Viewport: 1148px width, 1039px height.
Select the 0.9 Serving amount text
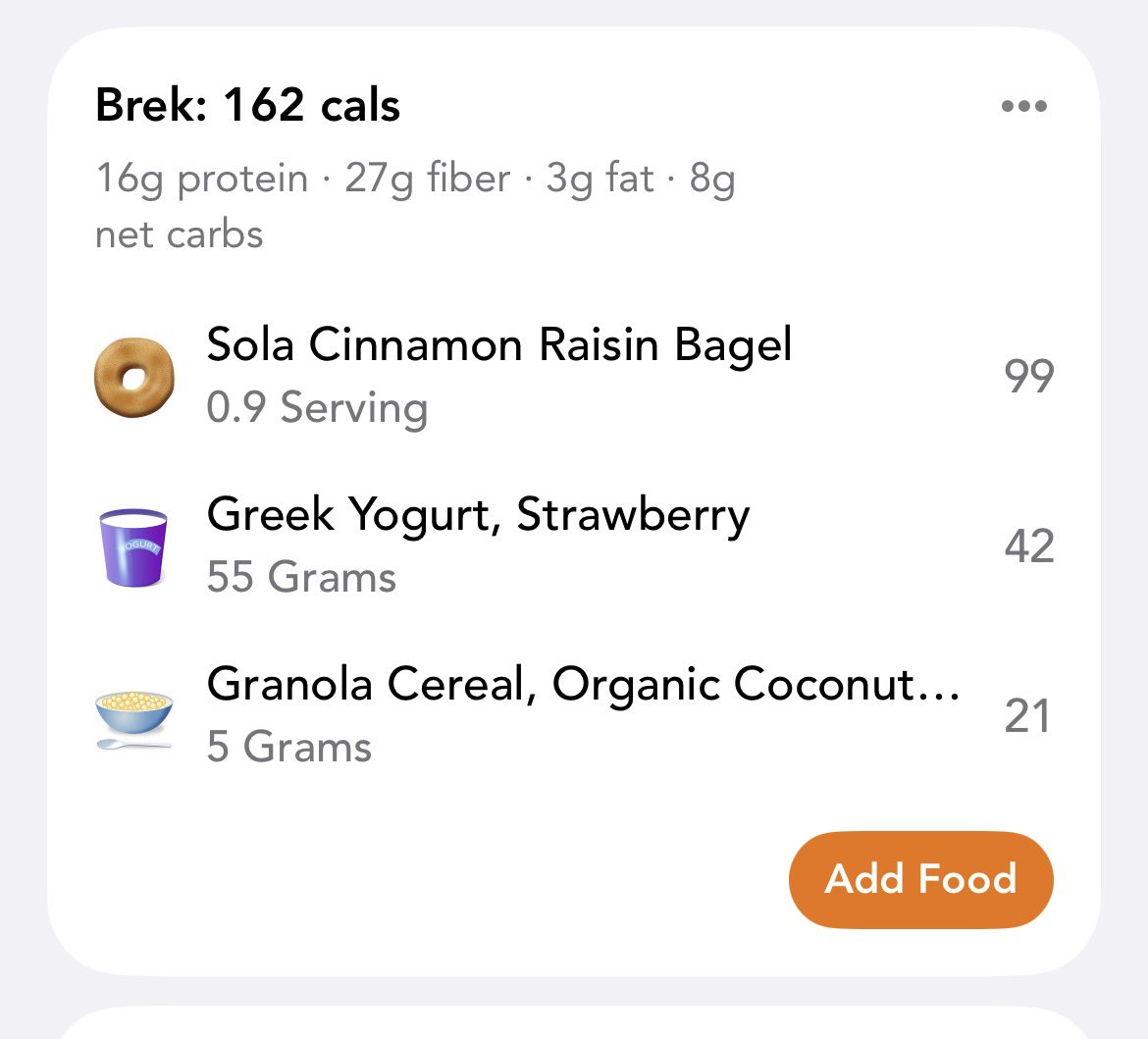tap(317, 408)
